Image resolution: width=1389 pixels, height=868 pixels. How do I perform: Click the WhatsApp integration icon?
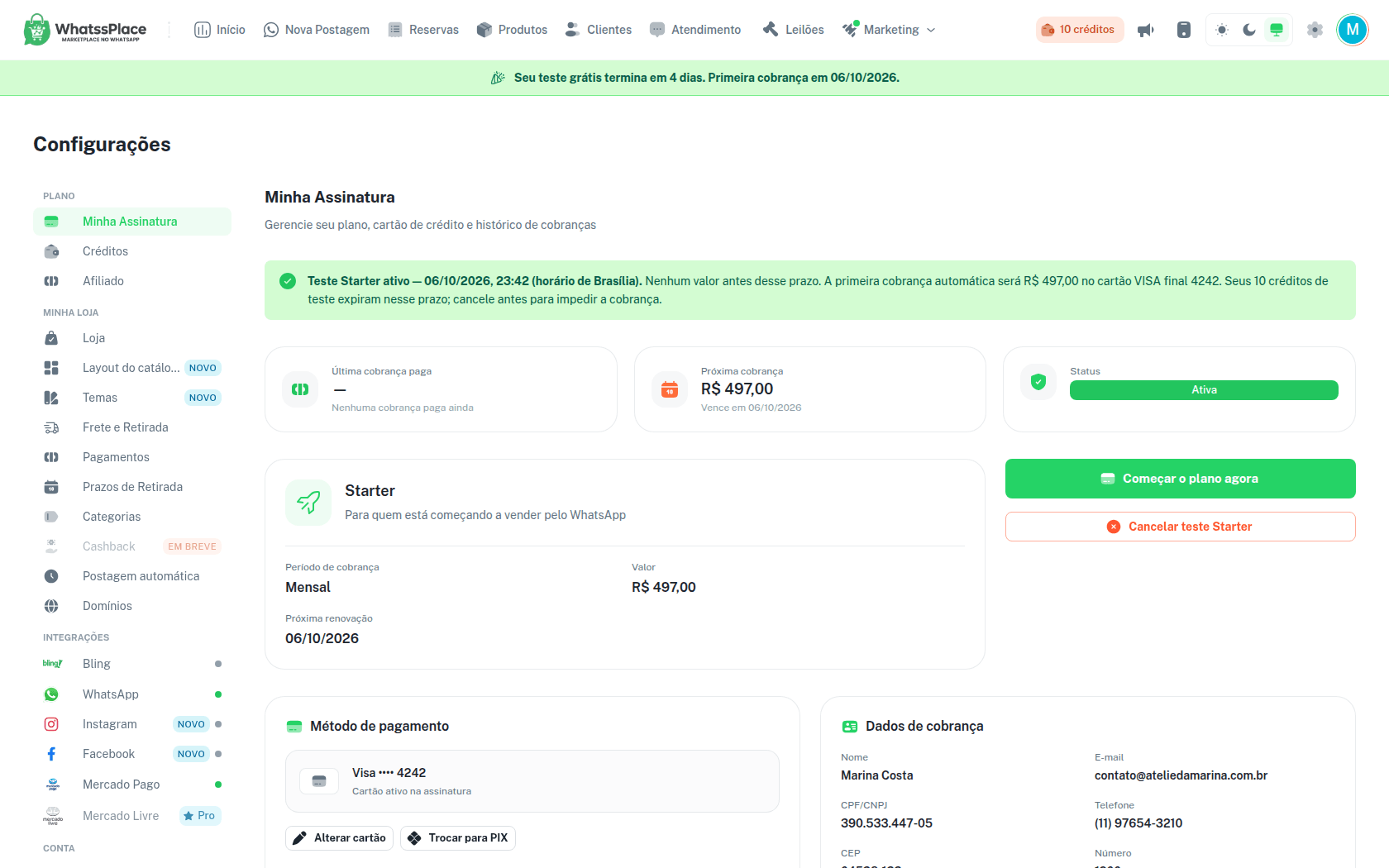51,694
